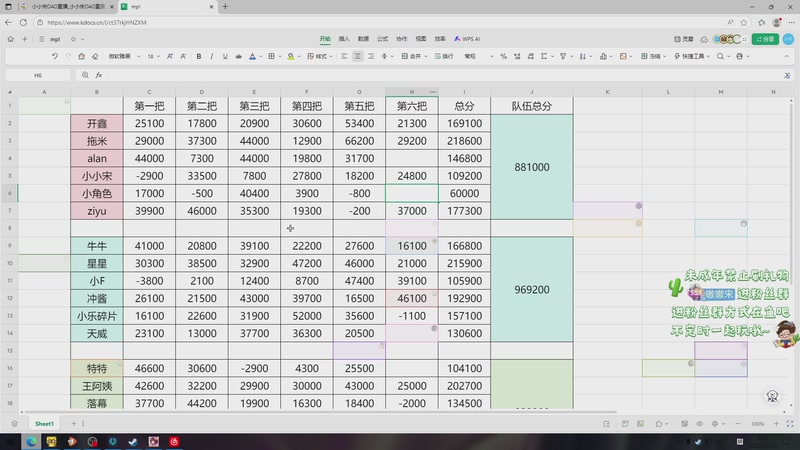The width and height of the screenshot is (800, 450).
Task: Open the vertical alignment icon
Action: (385, 56)
